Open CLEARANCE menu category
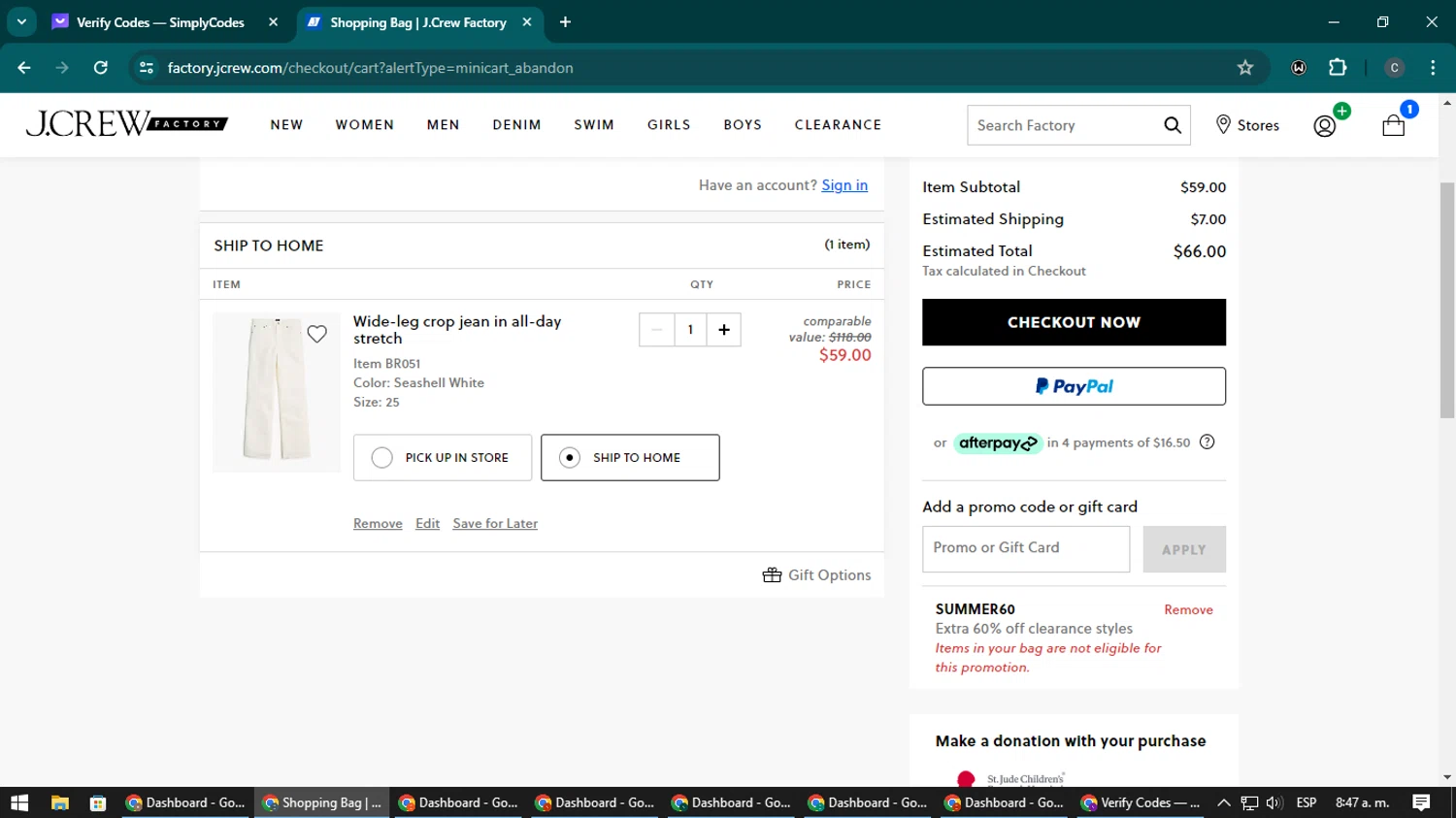Image resolution: width=1456 pixels, height=818 pixels. (838, 125)
